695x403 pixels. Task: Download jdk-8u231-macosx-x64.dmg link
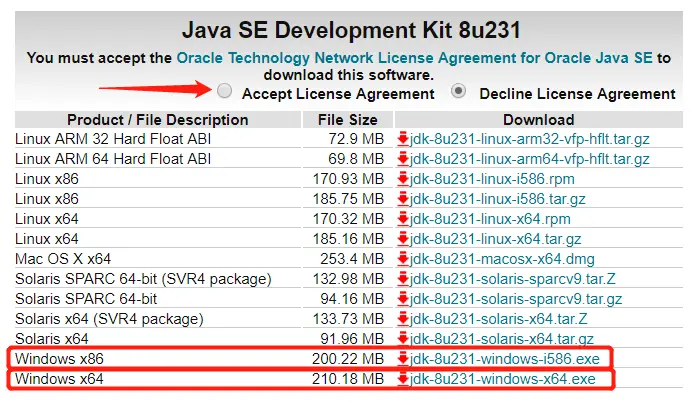click(x=502, y=259)
